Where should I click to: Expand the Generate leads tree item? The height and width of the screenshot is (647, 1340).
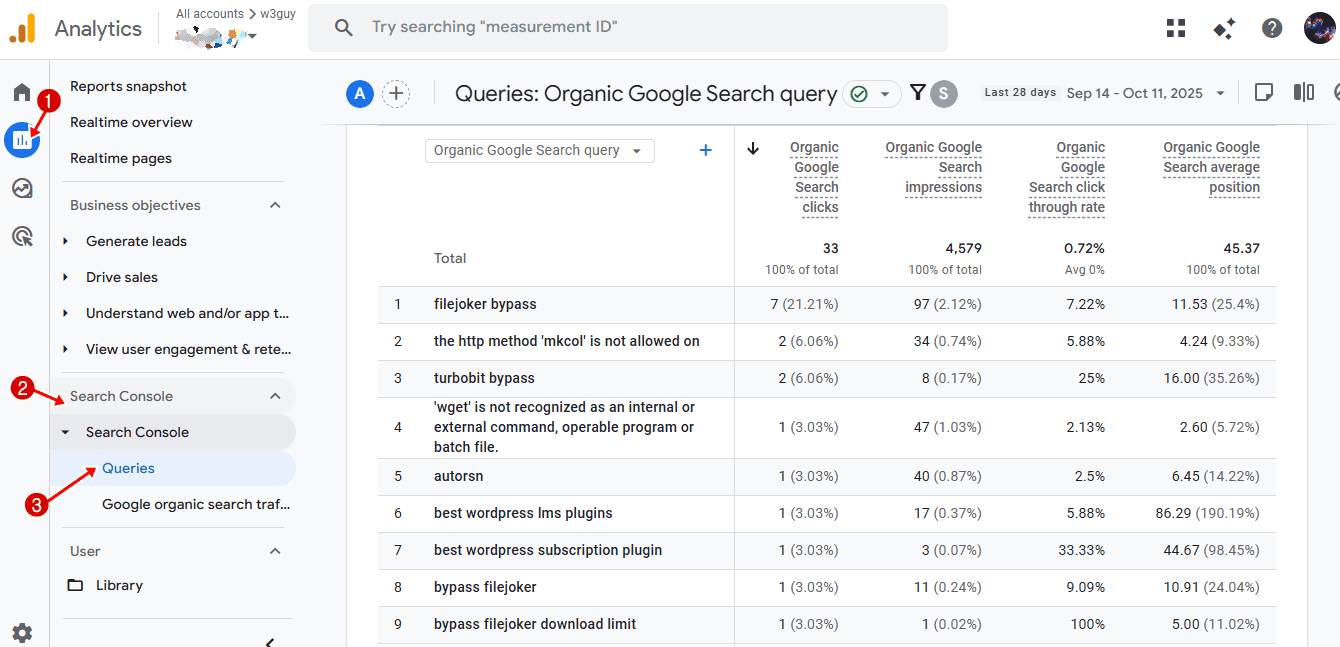tap(66, 241)
